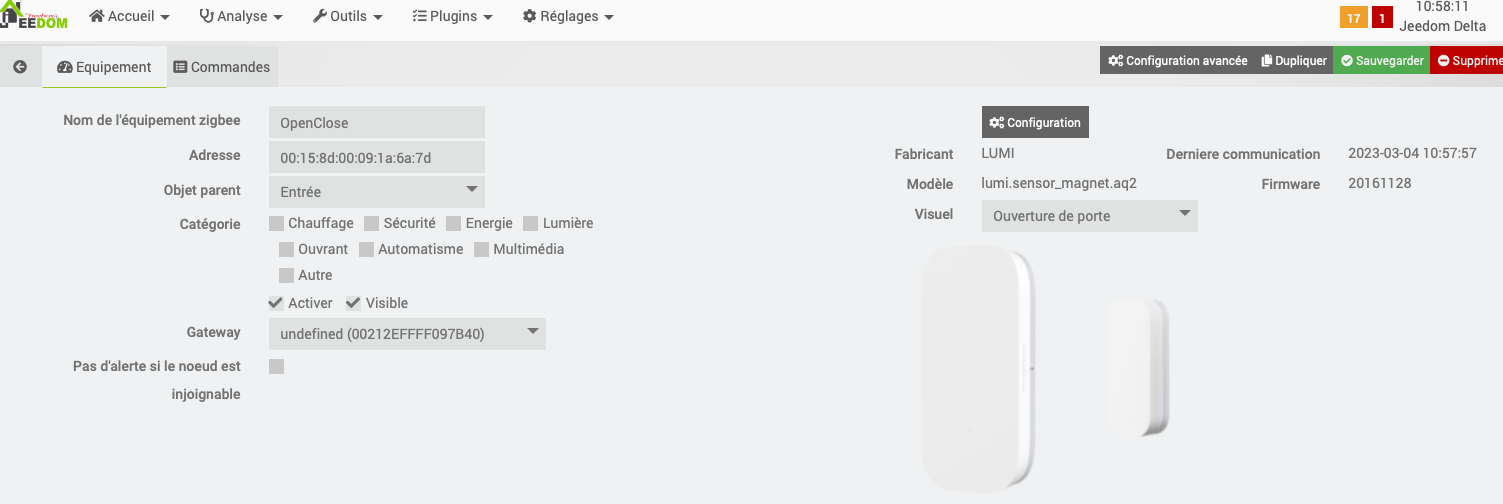Image resolution: width=1503 pixels, height=504 pixels.
Task: Click the red 1 alert badge
Action: click(x=1382, y=18)
